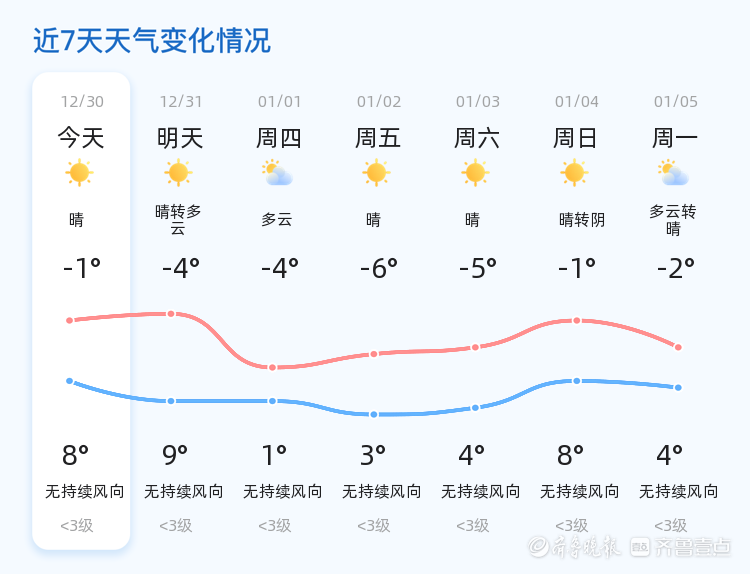
Task: Click the sun icon for 周六
Action: point(475,173)
